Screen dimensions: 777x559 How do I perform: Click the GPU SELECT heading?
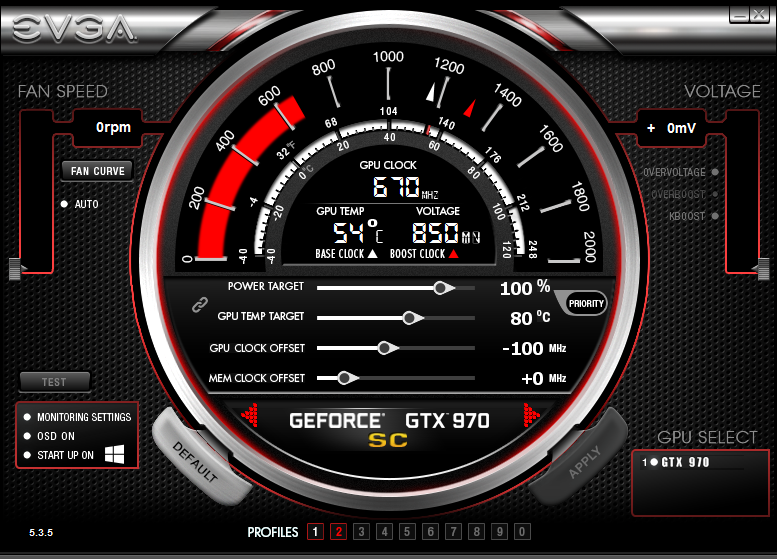[707, 437]
